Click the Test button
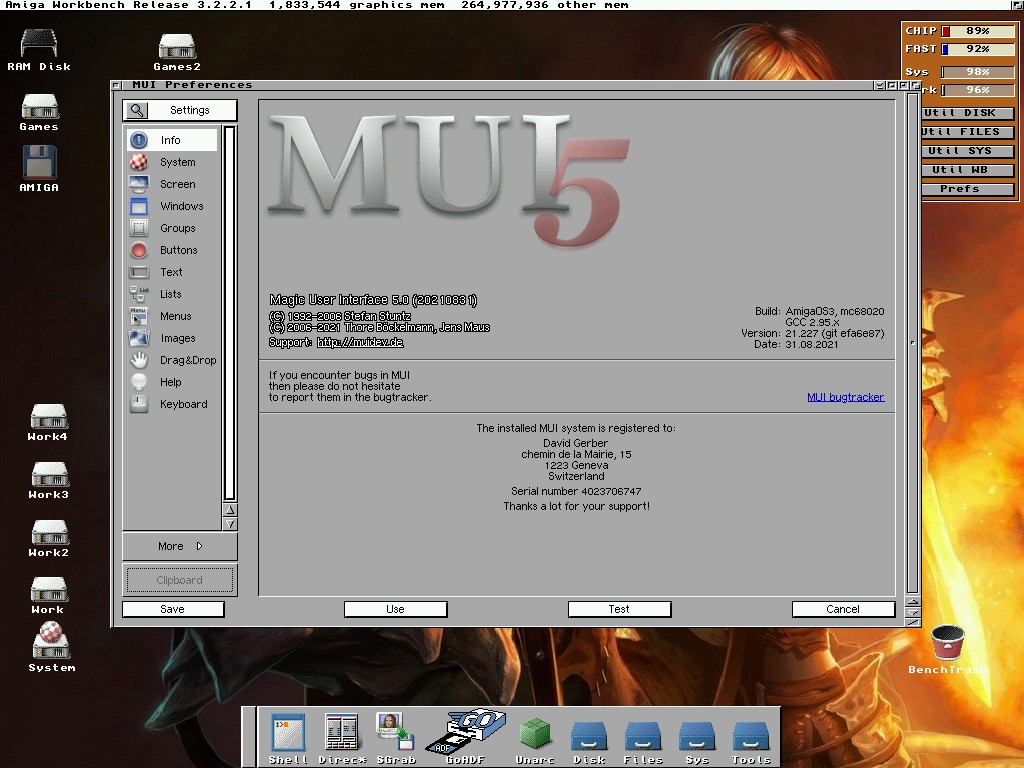Image resolution: width=1024 pixels, height=768 pixels. tap(619, 609)
